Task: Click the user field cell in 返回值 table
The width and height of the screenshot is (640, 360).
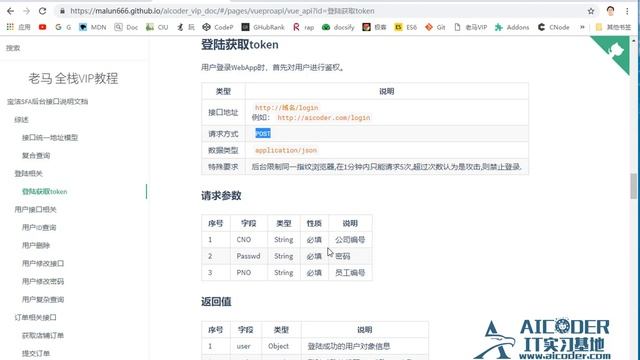Action: click(246, 346)
